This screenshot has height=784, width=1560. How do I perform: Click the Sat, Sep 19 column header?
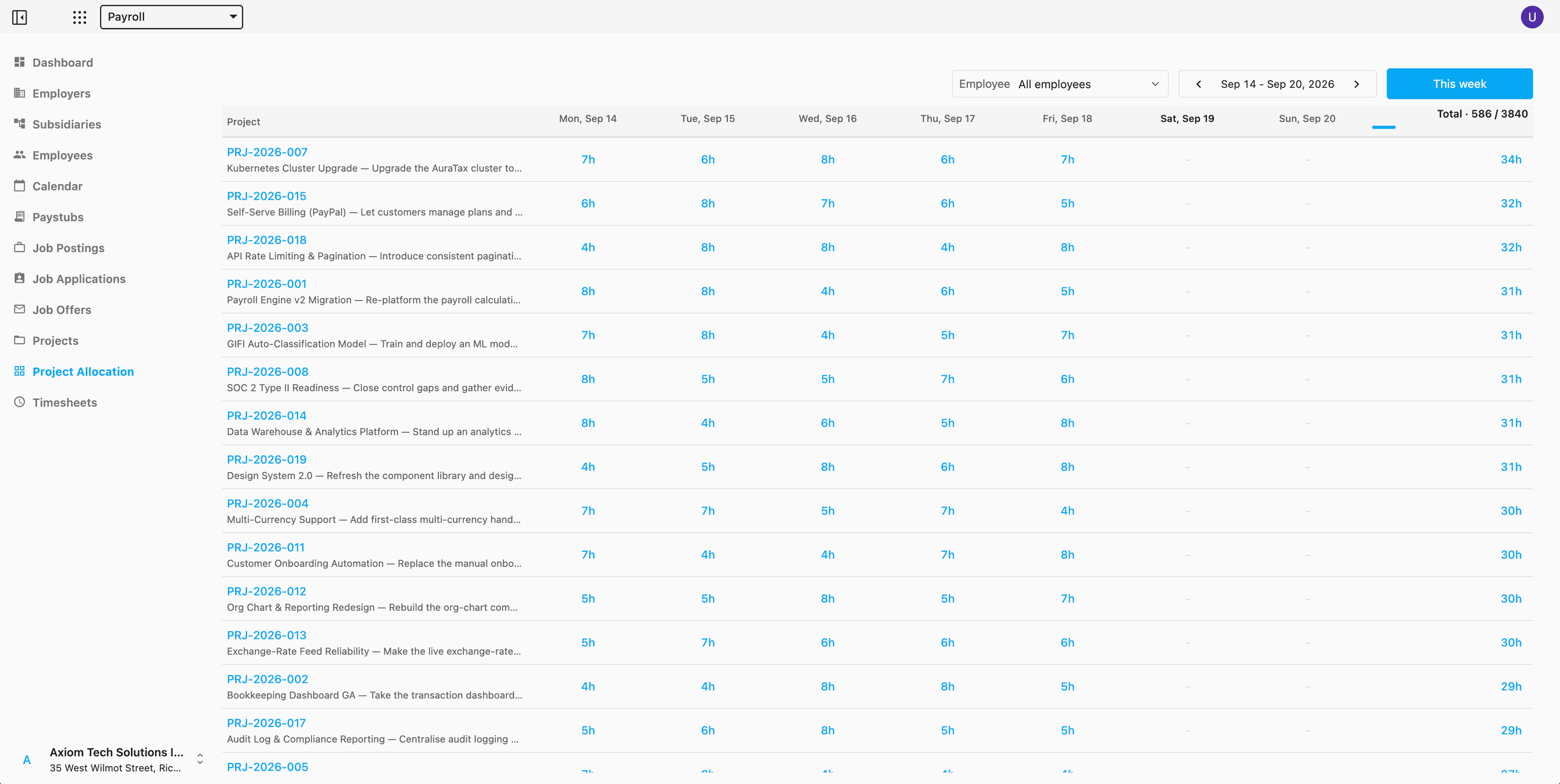[1187, 119]
